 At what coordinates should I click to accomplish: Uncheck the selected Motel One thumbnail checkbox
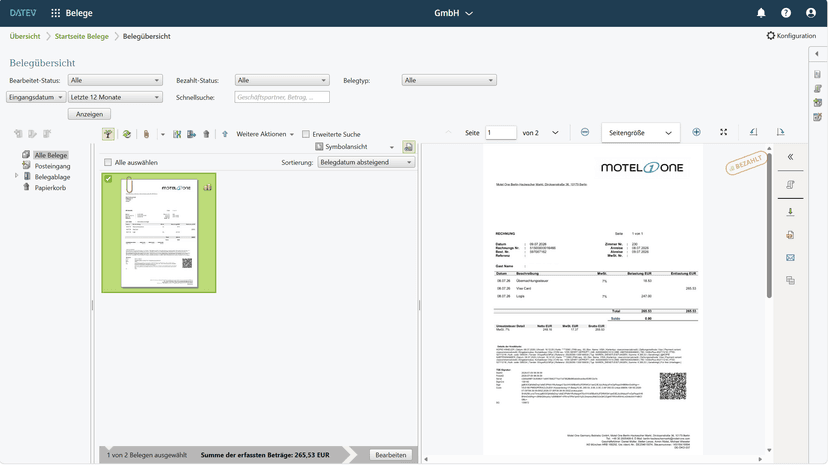tap(108, 179)
